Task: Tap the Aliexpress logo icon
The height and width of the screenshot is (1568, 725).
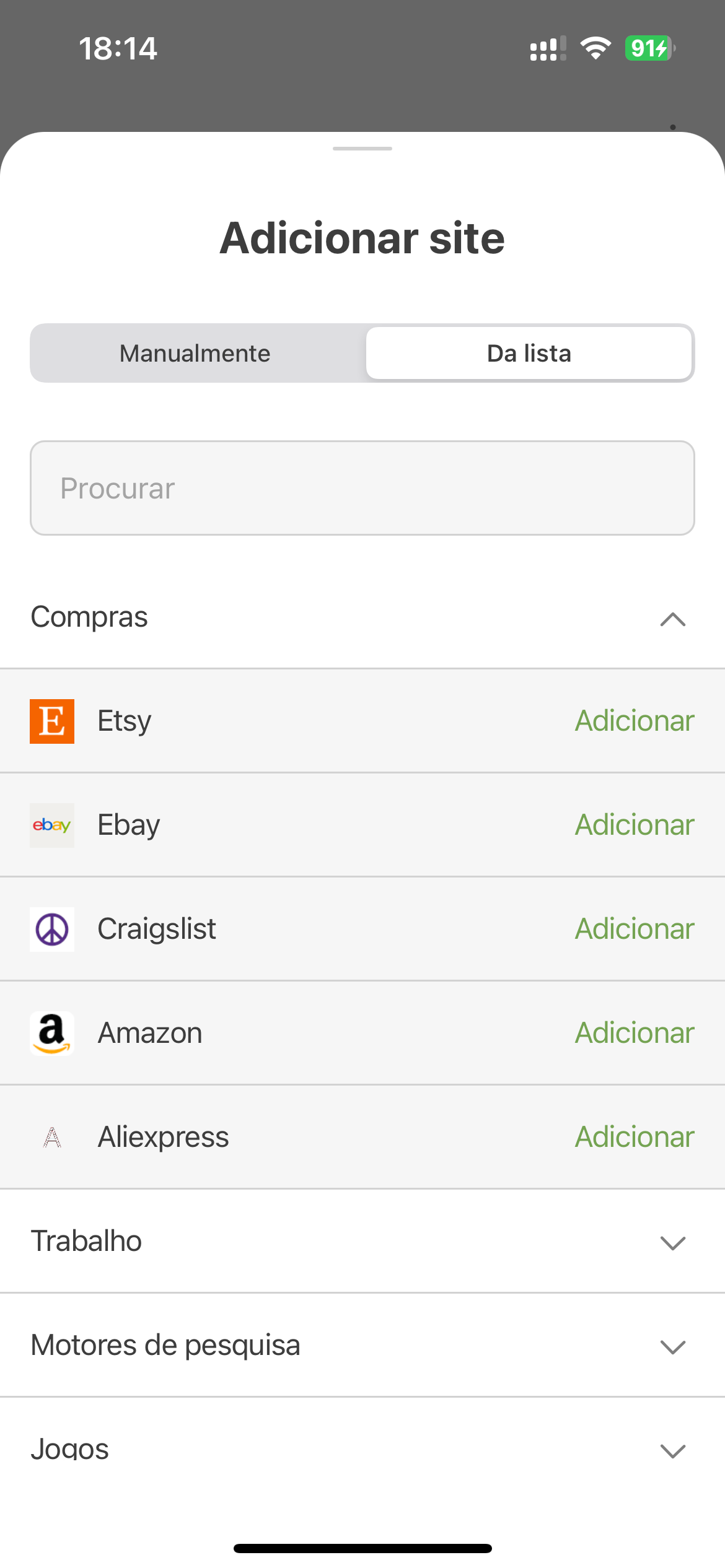Action: 52,1138
